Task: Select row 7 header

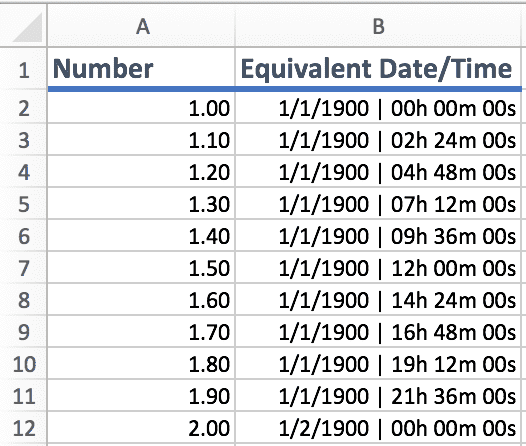Action: [x=23, y=267]
